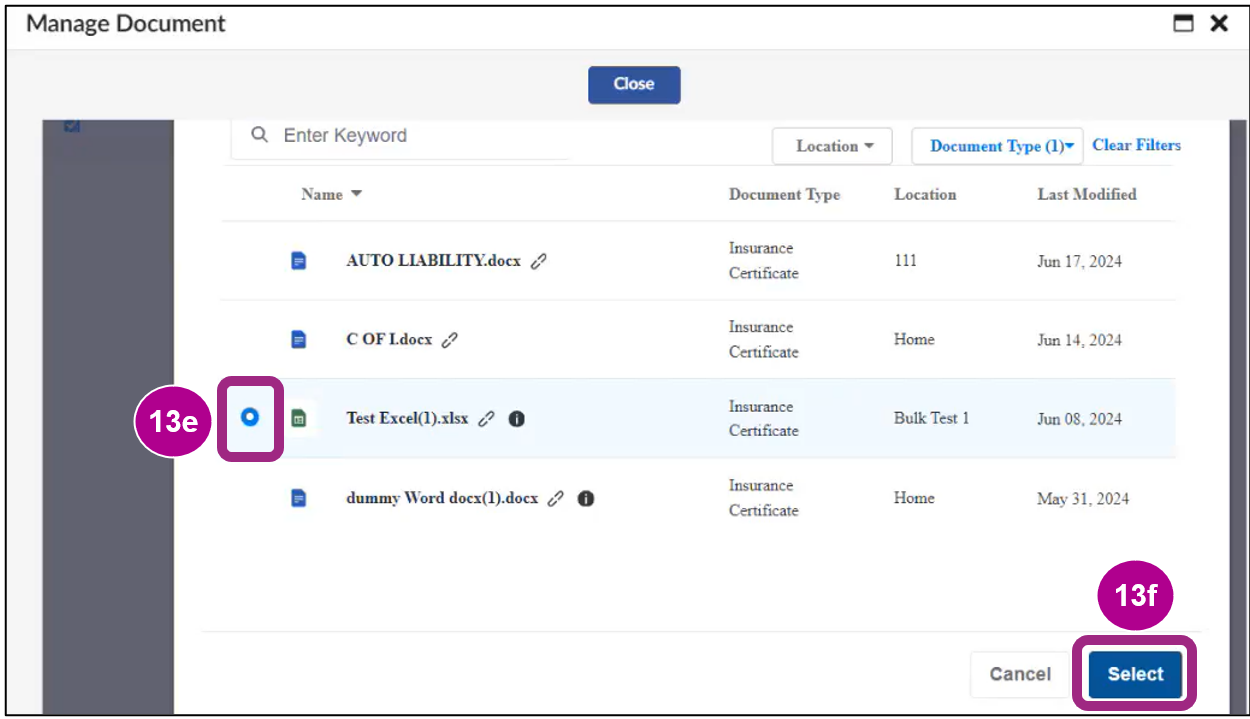
Task: Select the radio button for Test Excel(1).xlsx
Action: (250, 417)
